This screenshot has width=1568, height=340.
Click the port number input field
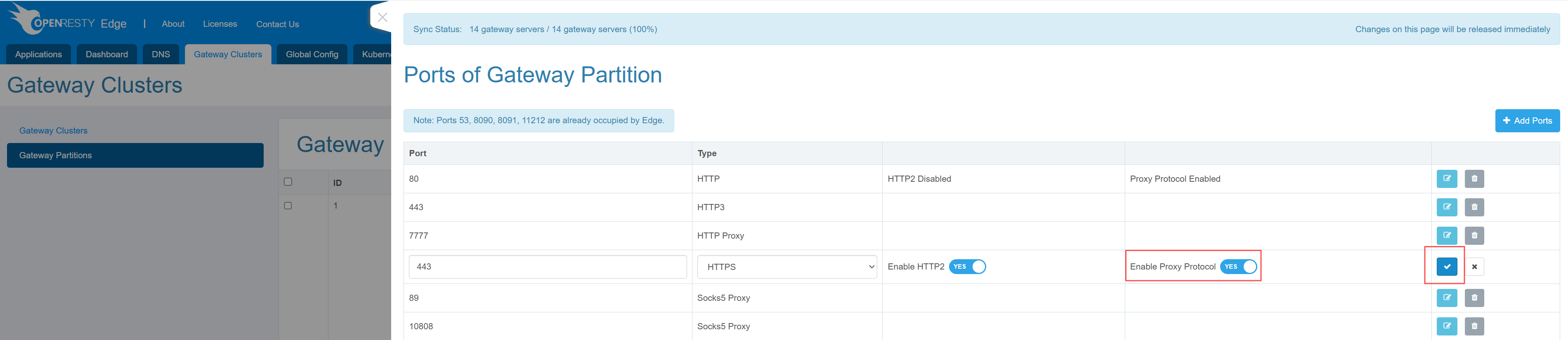point(547,267)
